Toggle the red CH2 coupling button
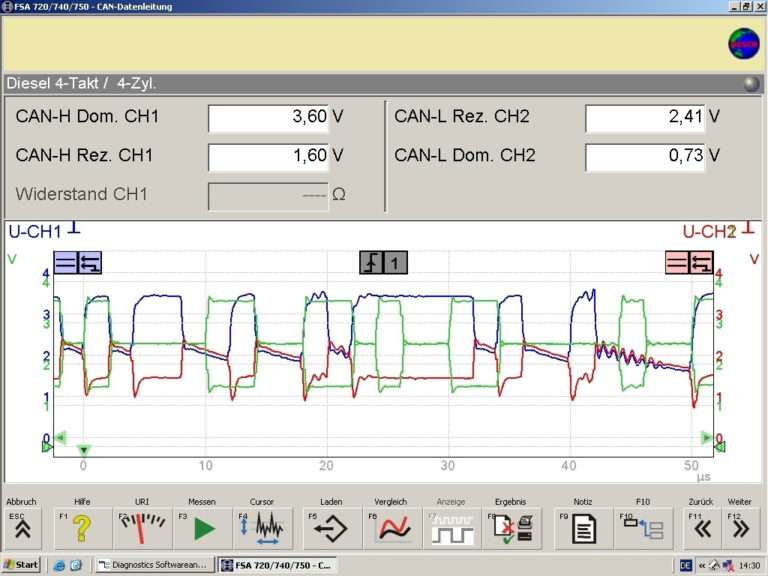The width and height of the screenshot is (768, 576). point(678,262)
